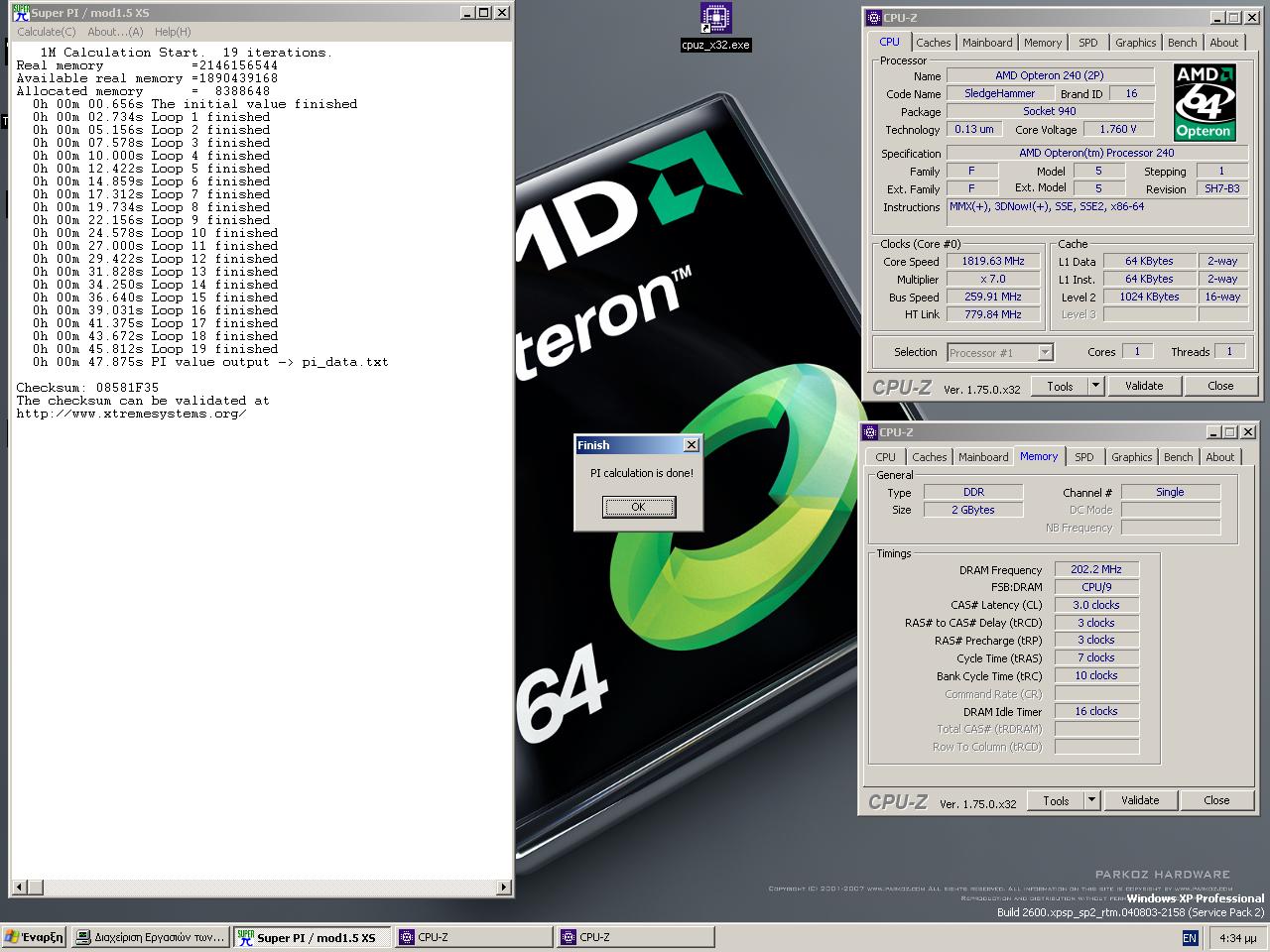Close the Finish dialog with X
This screenshot has height=952, width=1270.
[692, 445]
